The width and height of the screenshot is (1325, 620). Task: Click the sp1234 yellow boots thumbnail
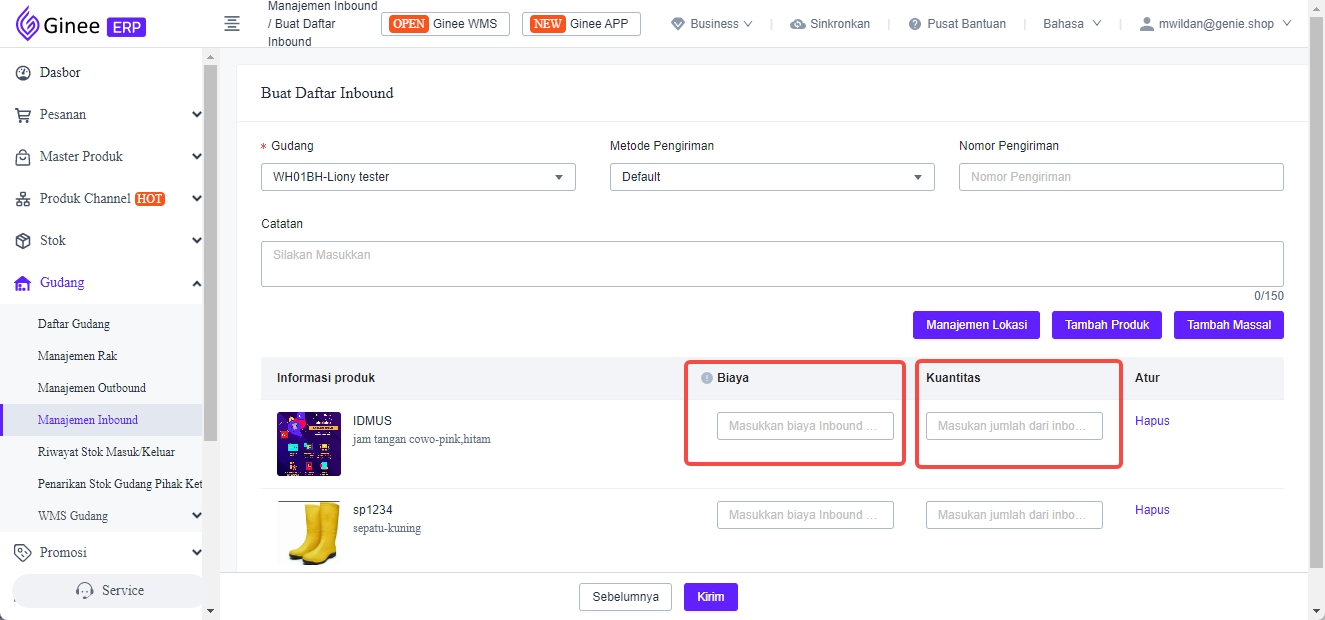(x=309, y=533)
